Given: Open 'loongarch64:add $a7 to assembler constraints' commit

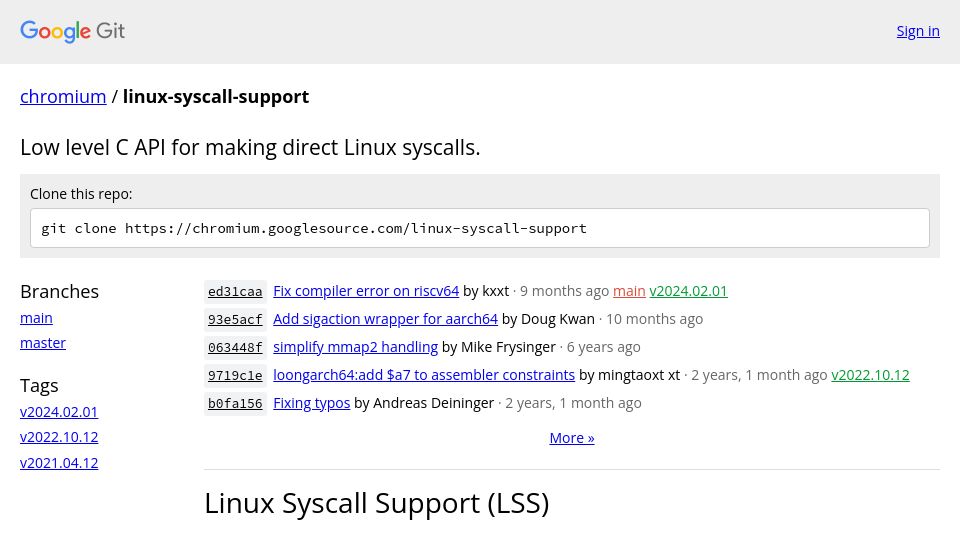Looking at the screenshot, I should click(x=424, y=375).
